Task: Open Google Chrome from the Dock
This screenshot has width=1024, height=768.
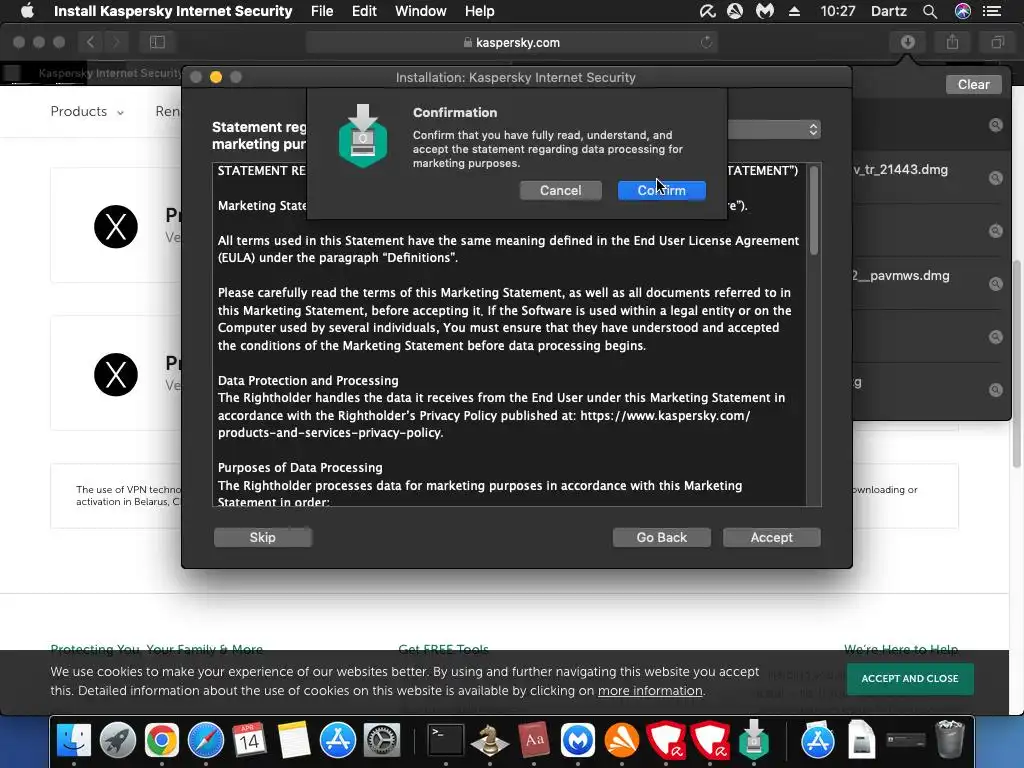Action: [161, 741]
